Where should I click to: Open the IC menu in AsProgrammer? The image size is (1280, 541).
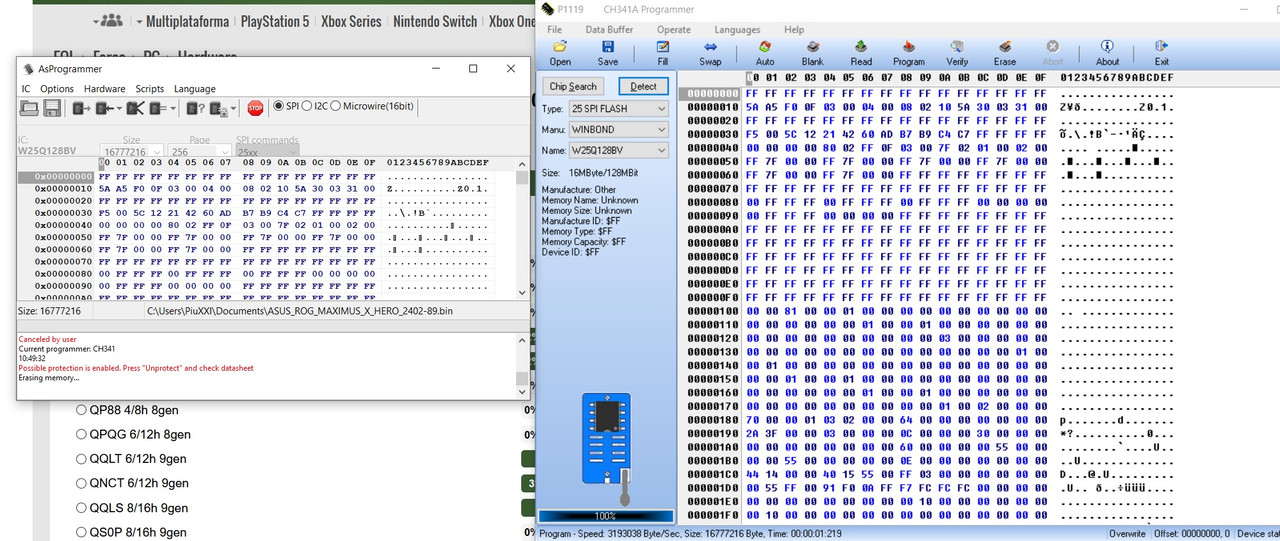[26, 89]
